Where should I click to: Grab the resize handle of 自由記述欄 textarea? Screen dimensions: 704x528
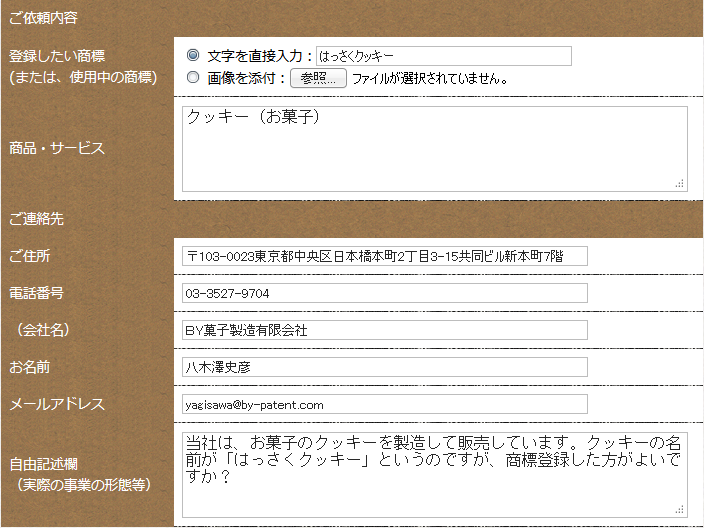pos(680,510)
